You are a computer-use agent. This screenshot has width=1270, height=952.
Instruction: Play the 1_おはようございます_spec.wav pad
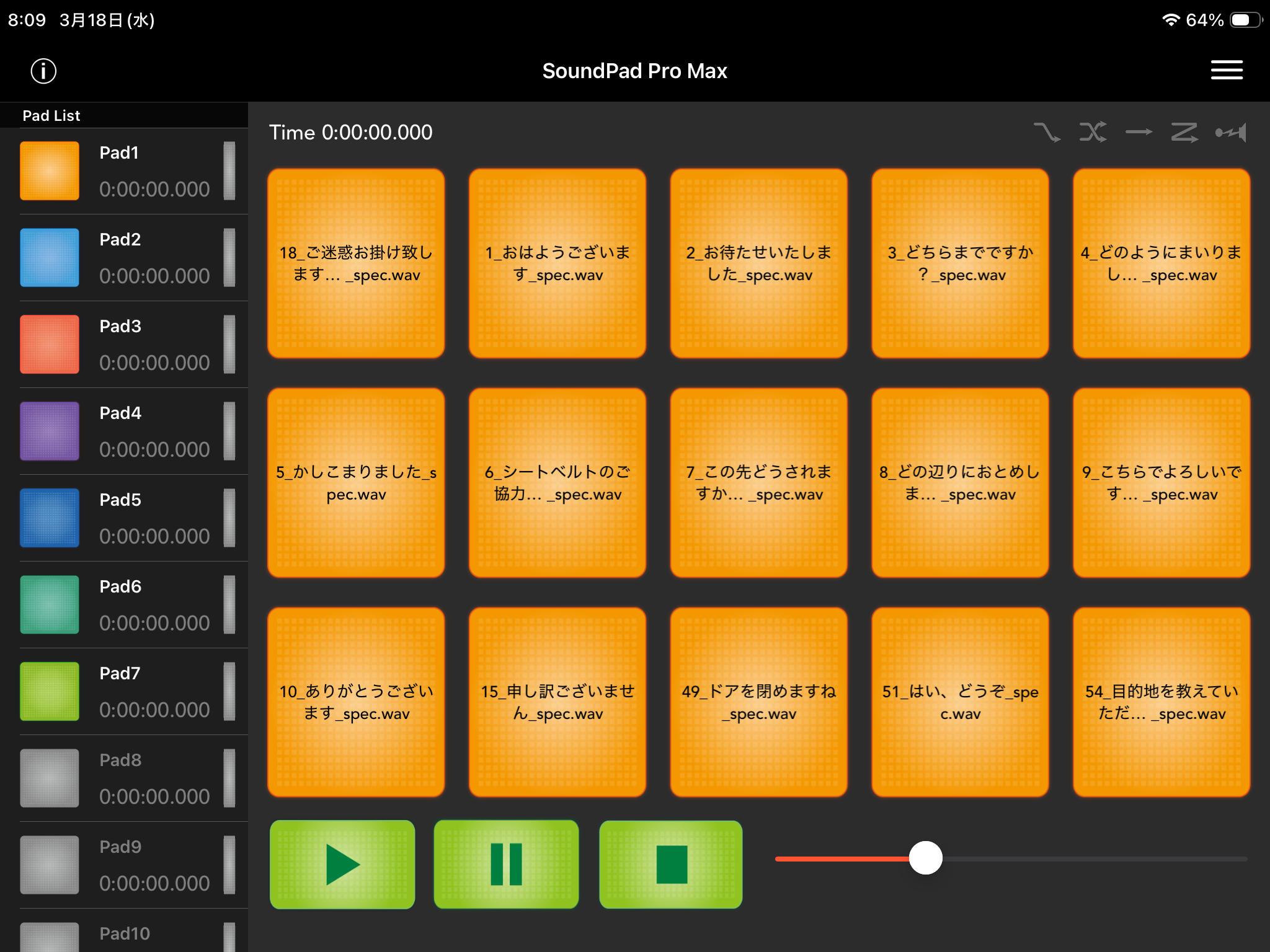[557, 263]
